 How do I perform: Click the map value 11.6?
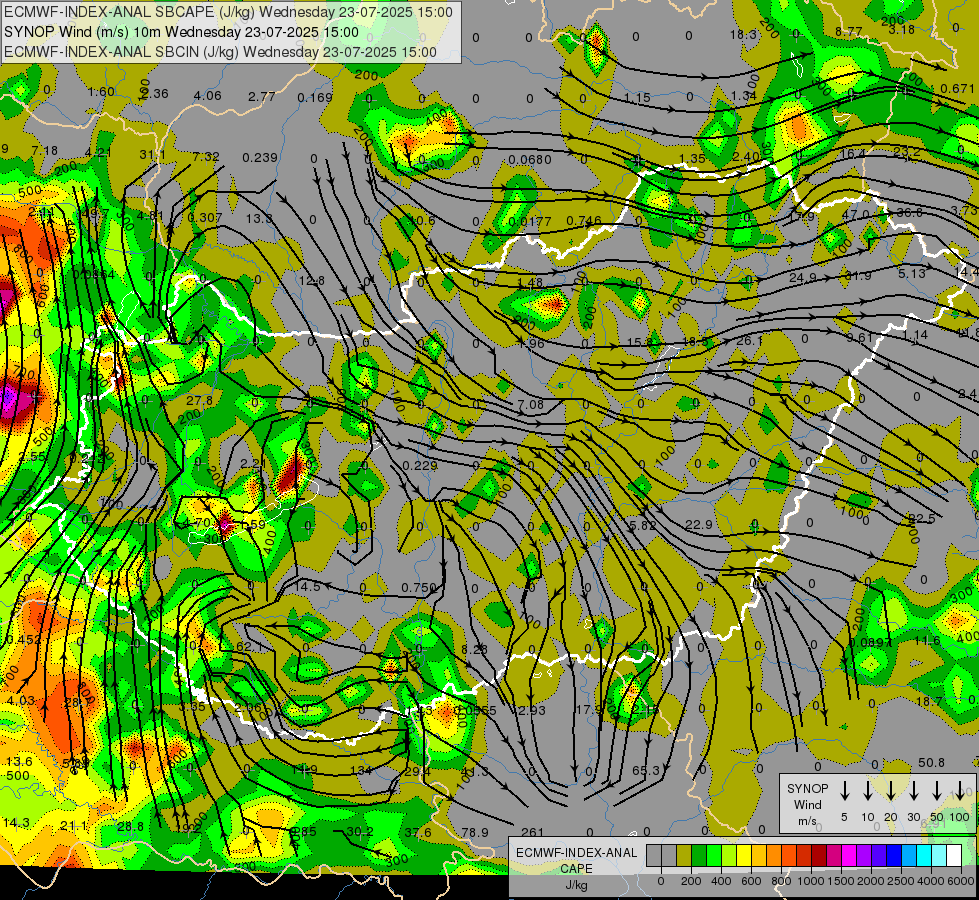pos(927,640)
